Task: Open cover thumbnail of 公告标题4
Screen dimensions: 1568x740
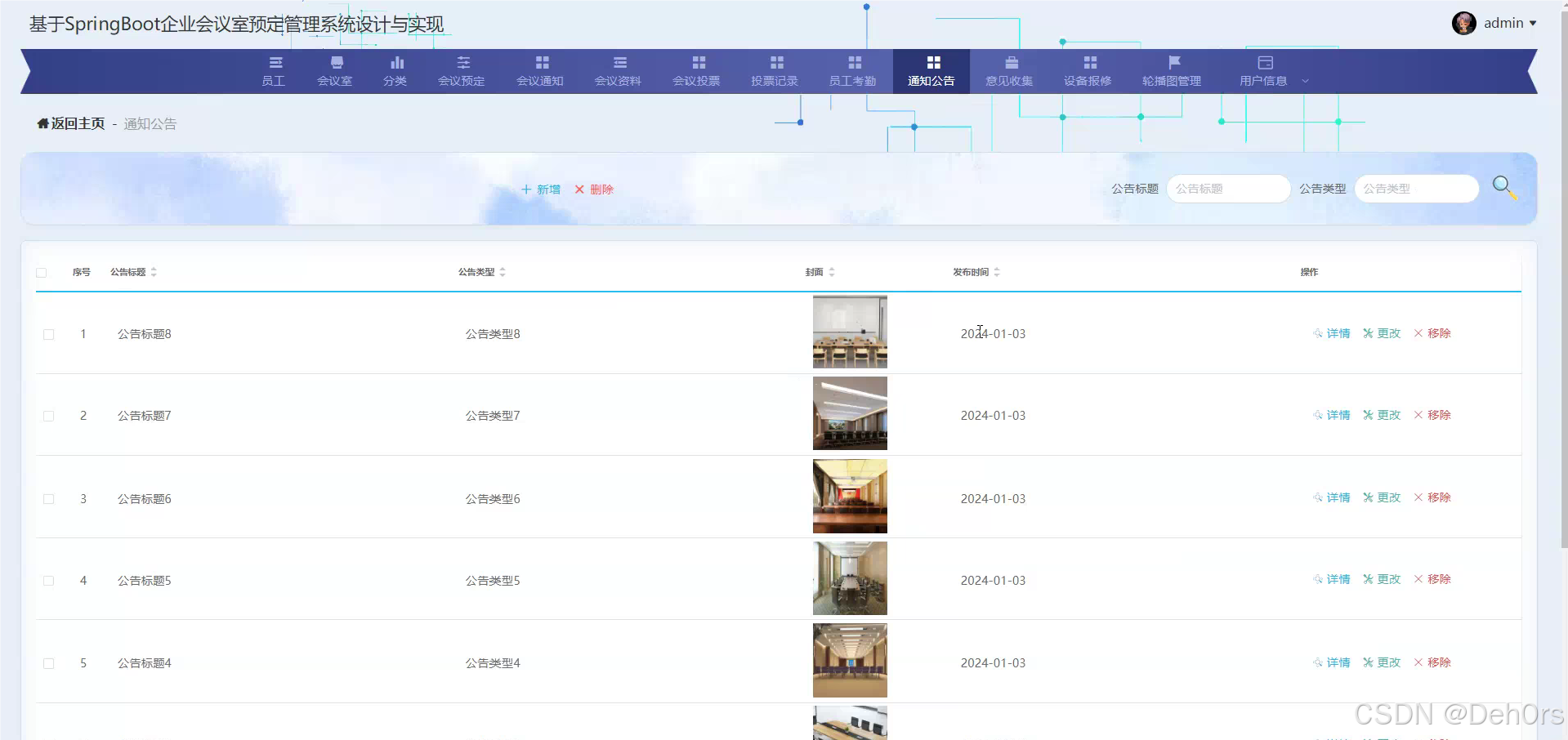Action: [x=850, y=661]
